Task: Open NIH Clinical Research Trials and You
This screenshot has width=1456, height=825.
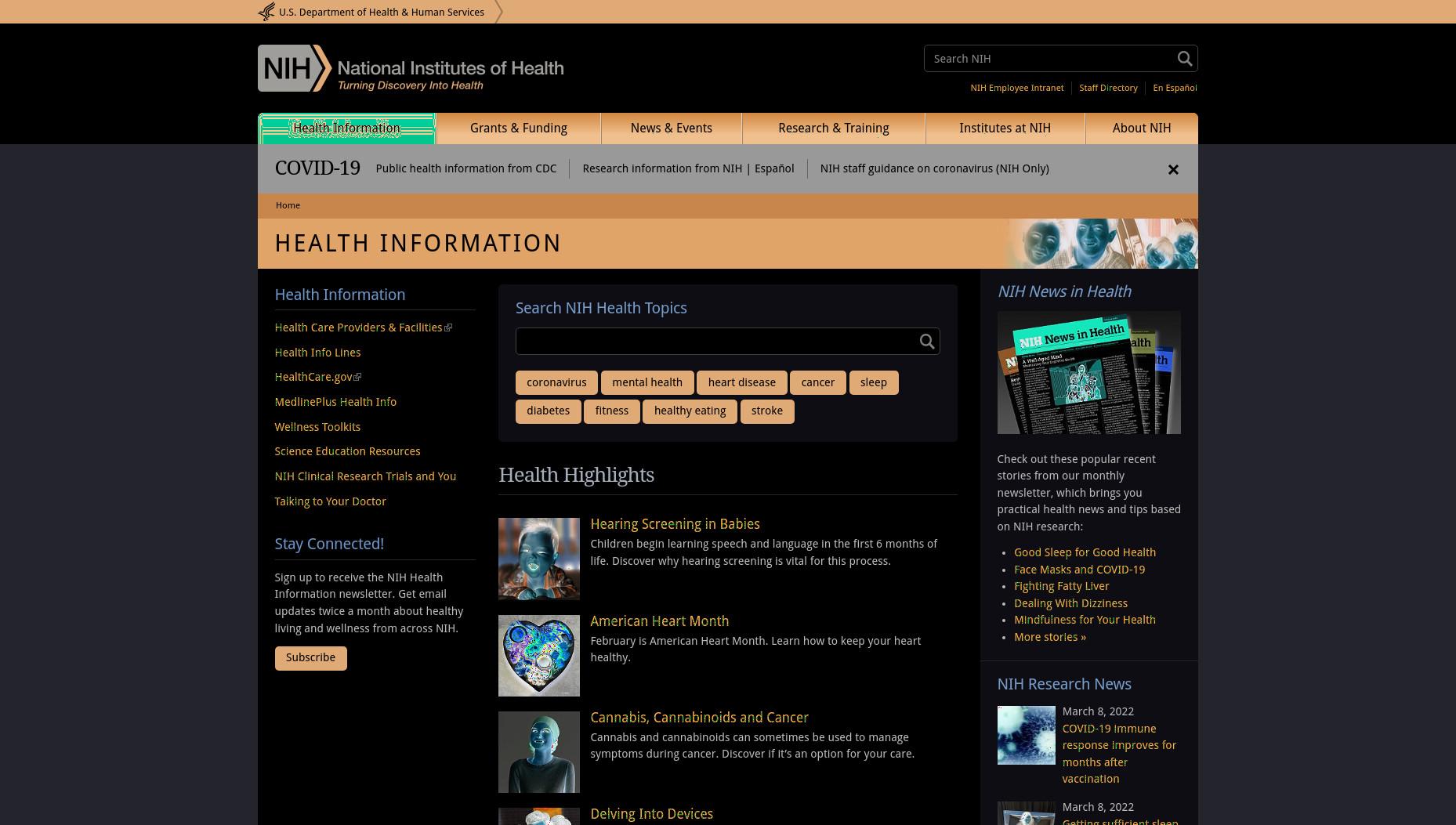Action: [x=365, y=476]
